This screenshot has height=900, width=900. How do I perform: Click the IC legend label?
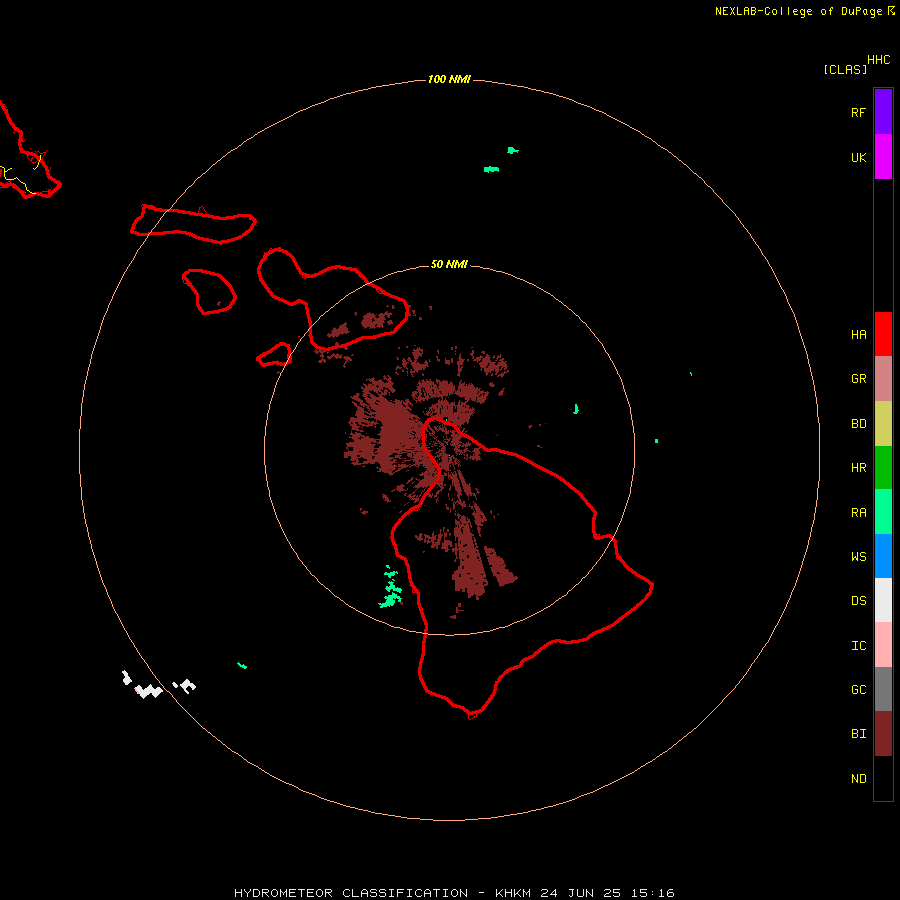(858, 646)
